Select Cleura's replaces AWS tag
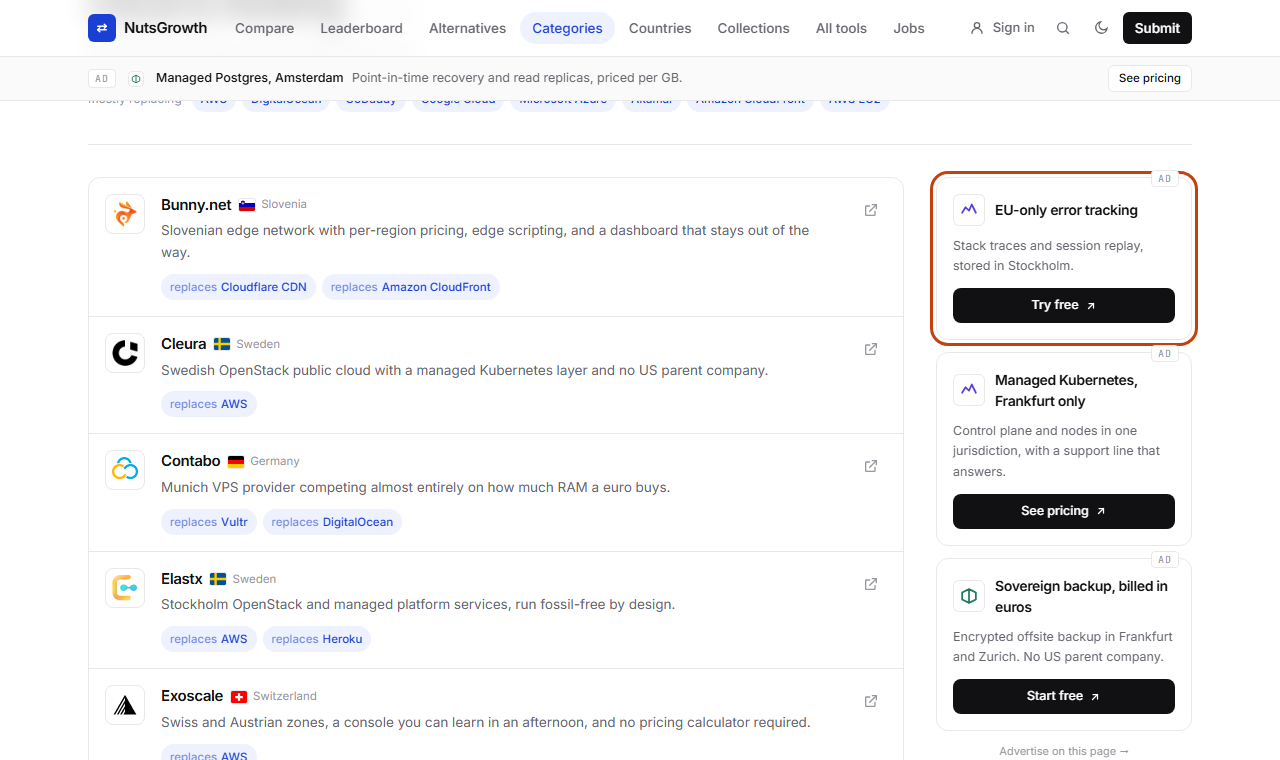Viewport: 1280px width, 760px height. point(209,404)
